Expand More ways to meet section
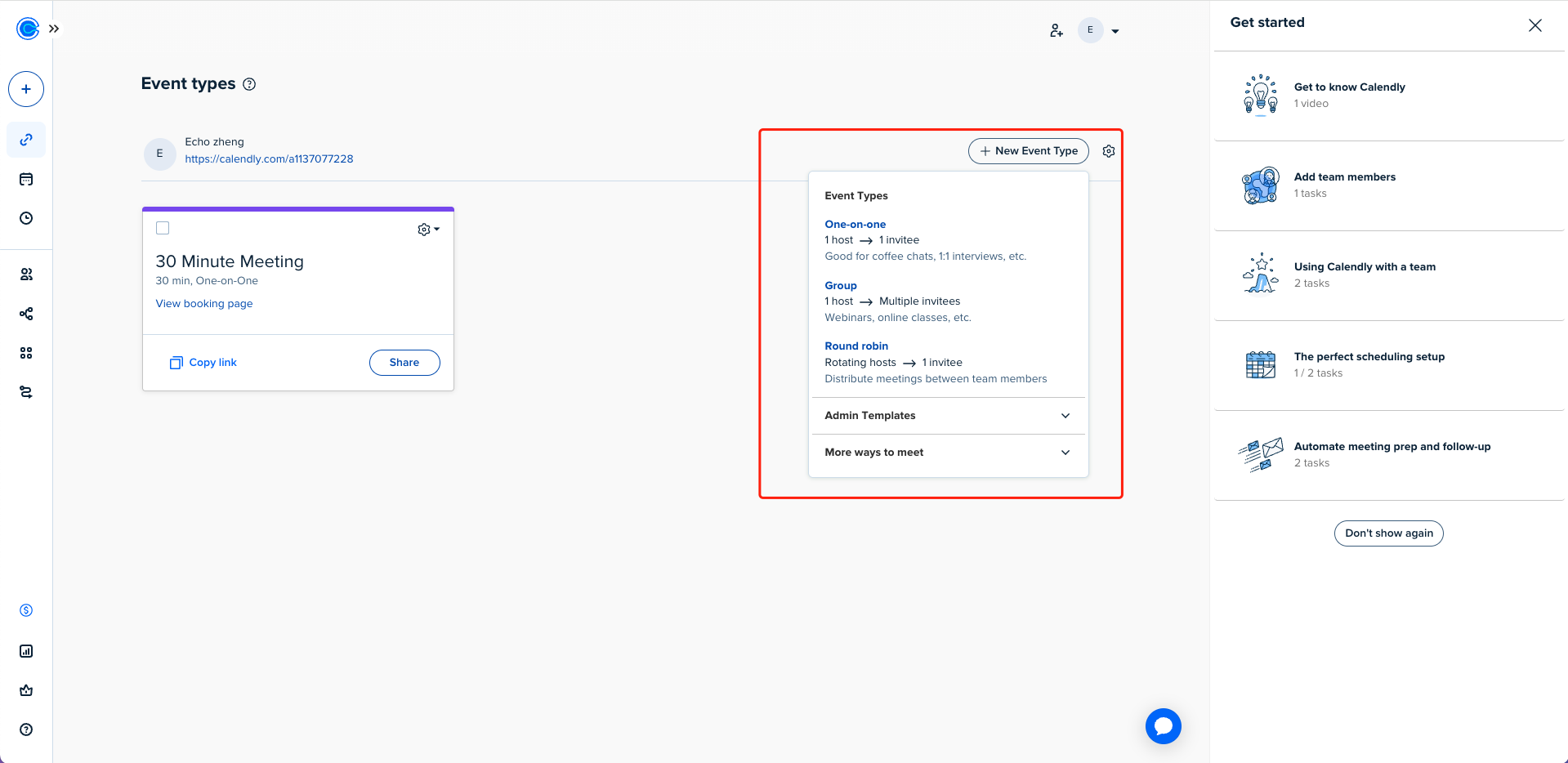 [x=949, y=453]
